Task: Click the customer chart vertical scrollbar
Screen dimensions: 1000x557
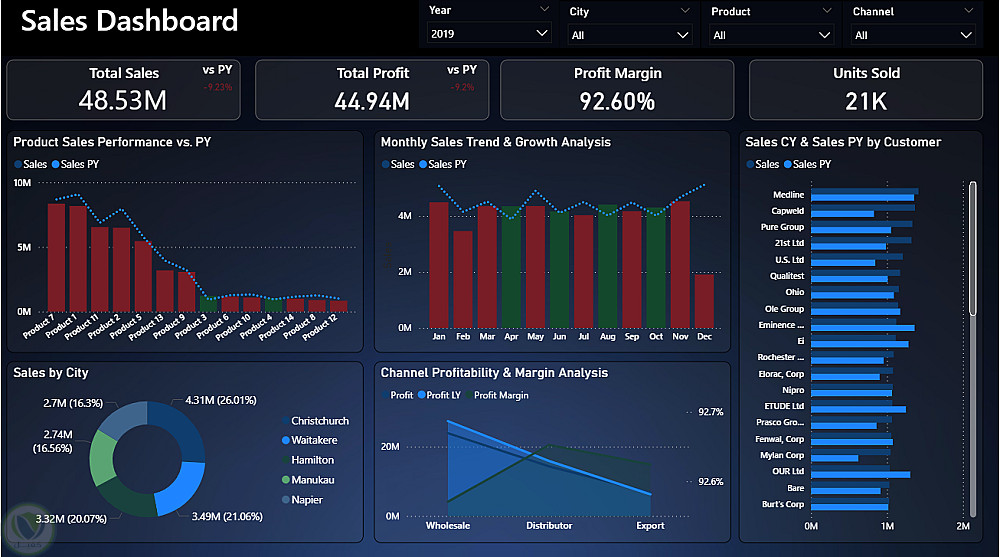Action: pyautogui.click(x=973, y=349)
